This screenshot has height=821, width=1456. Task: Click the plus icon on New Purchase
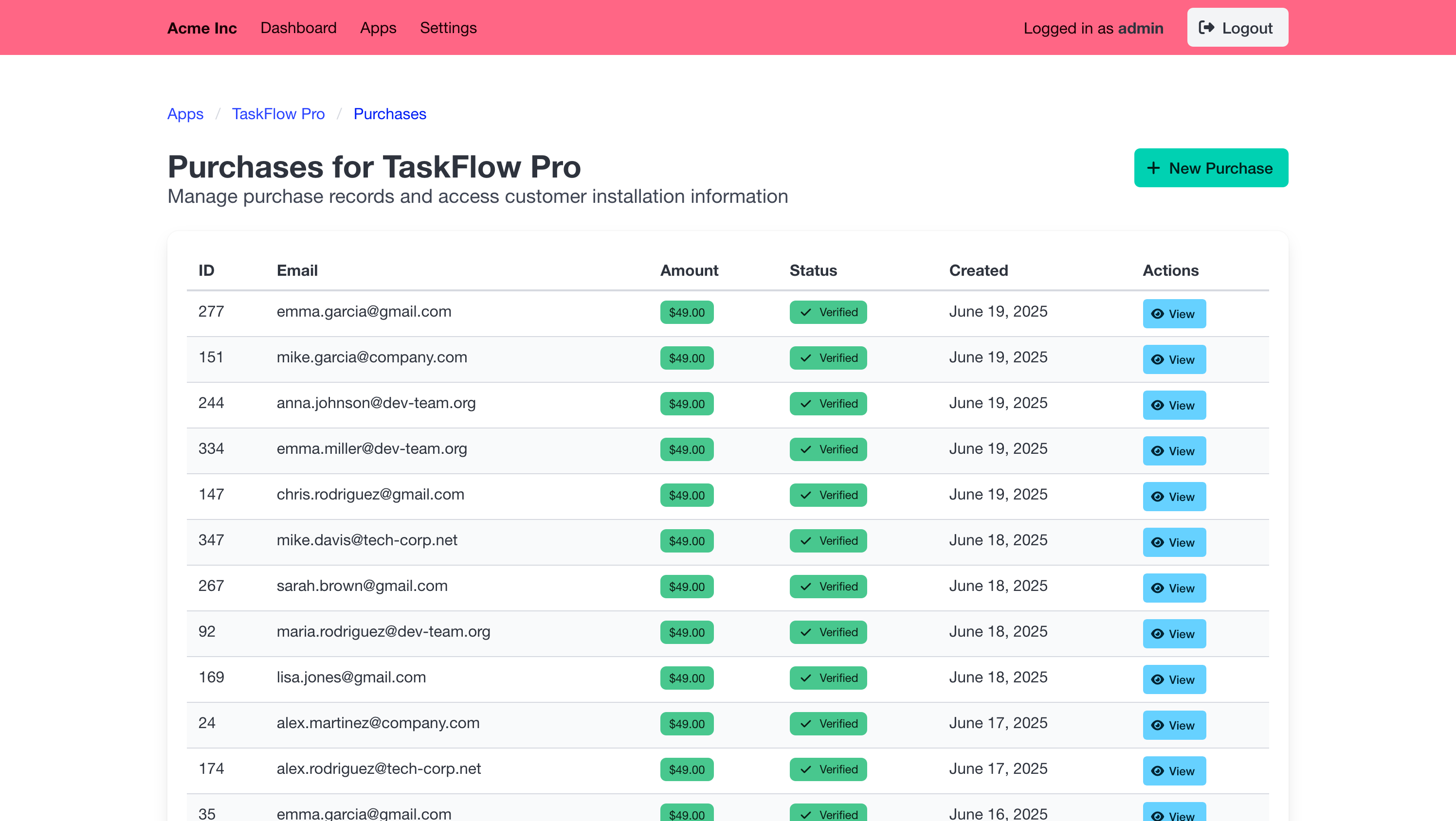click(x=1153, y=168)
